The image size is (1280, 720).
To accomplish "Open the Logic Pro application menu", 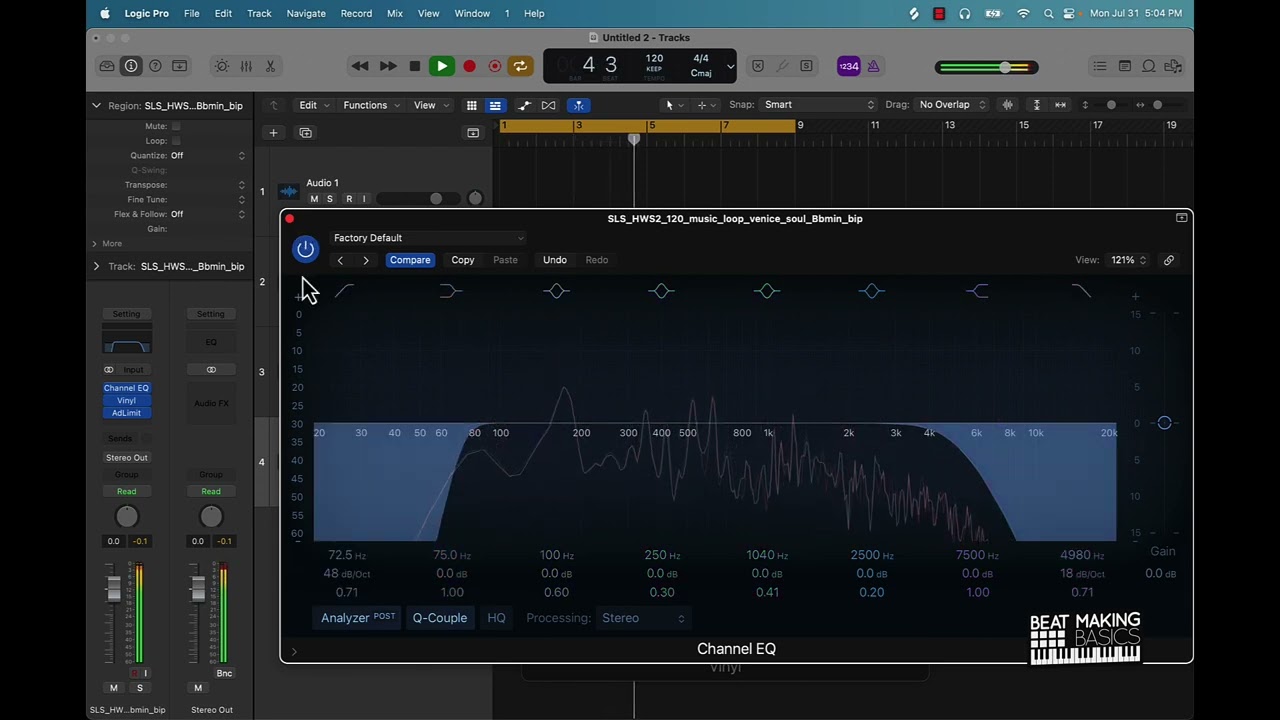I will click(146, 13).
